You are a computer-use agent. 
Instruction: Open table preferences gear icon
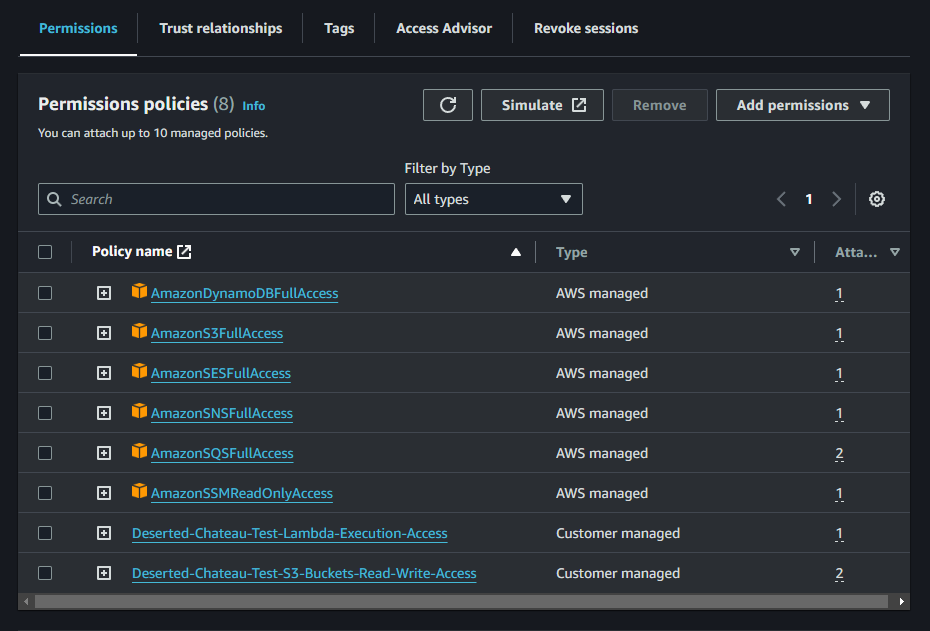tap(877, 199)
